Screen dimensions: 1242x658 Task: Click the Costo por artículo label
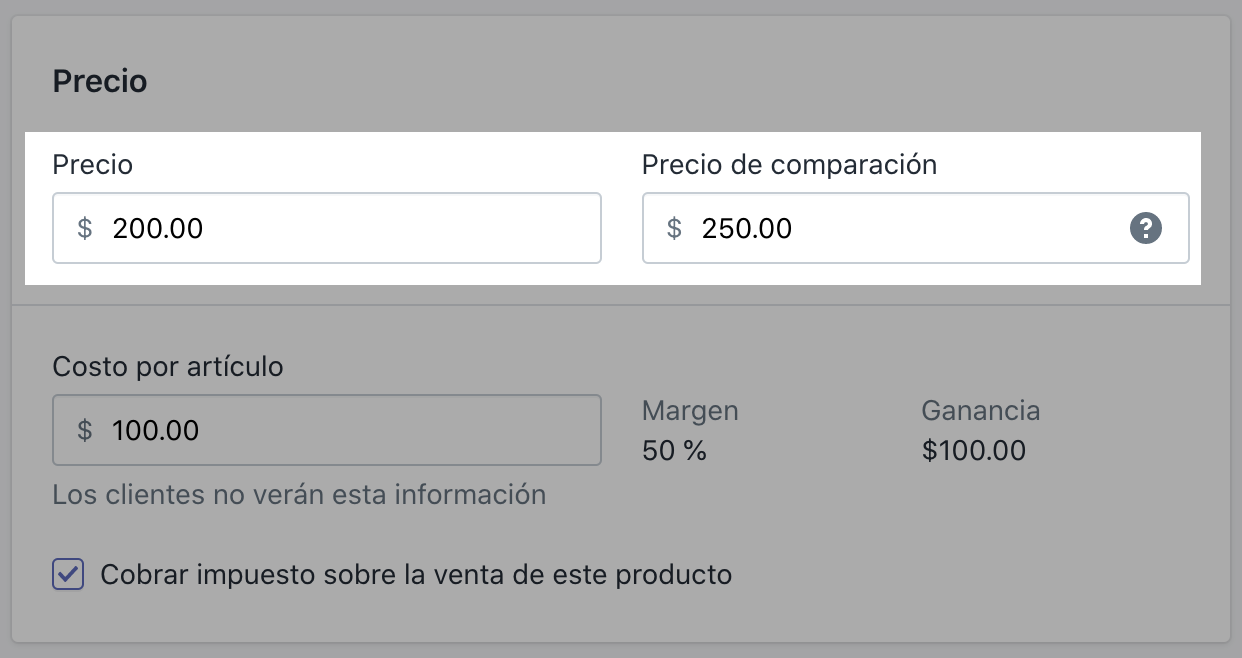pyautogui.click(x=167, y=367)
